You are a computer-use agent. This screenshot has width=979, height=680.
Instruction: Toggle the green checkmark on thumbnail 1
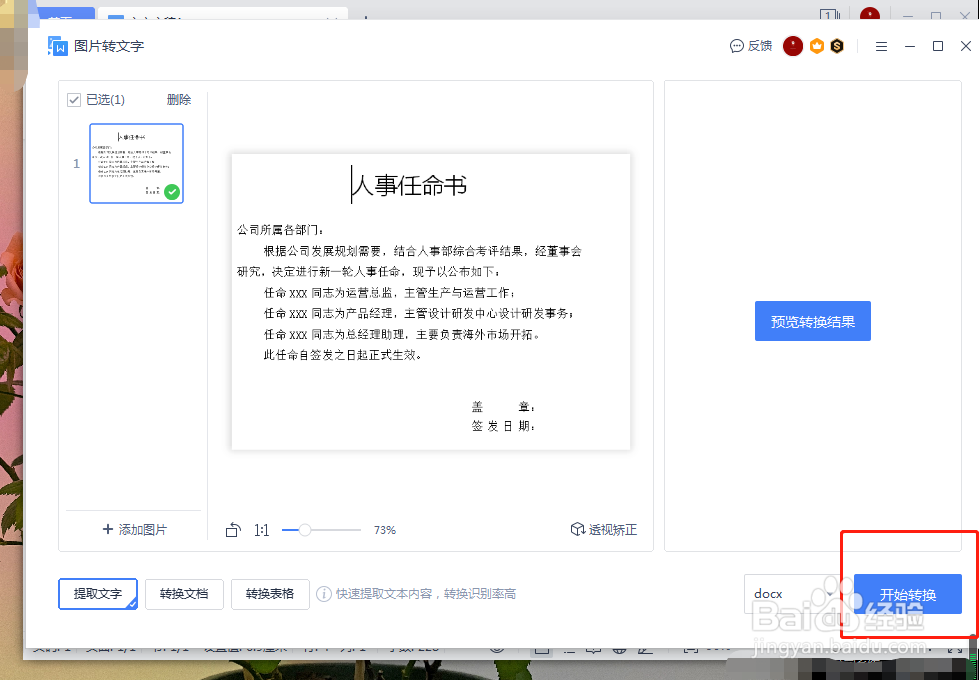(x=172, y=192)
